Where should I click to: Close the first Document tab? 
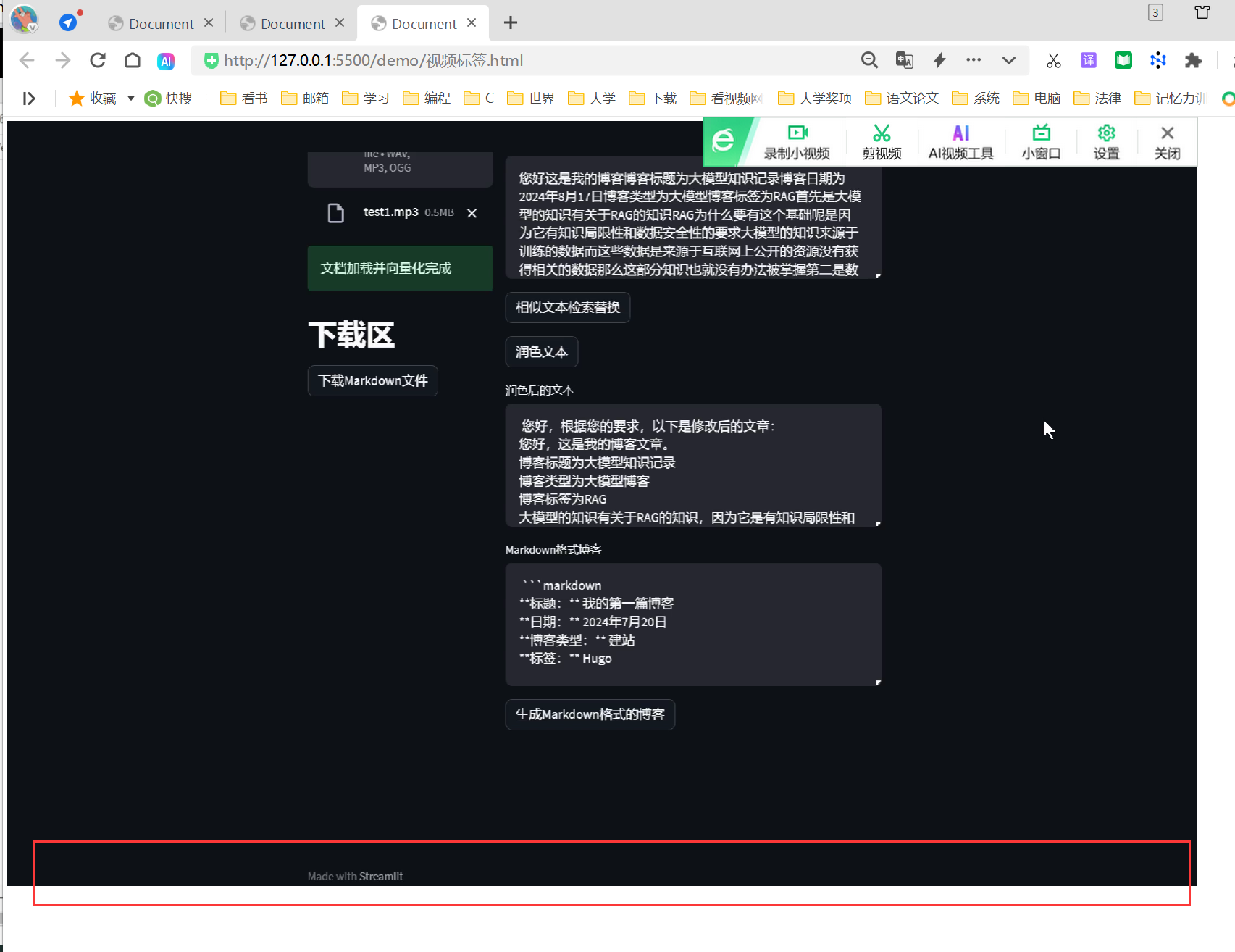(x=209, y=23)
